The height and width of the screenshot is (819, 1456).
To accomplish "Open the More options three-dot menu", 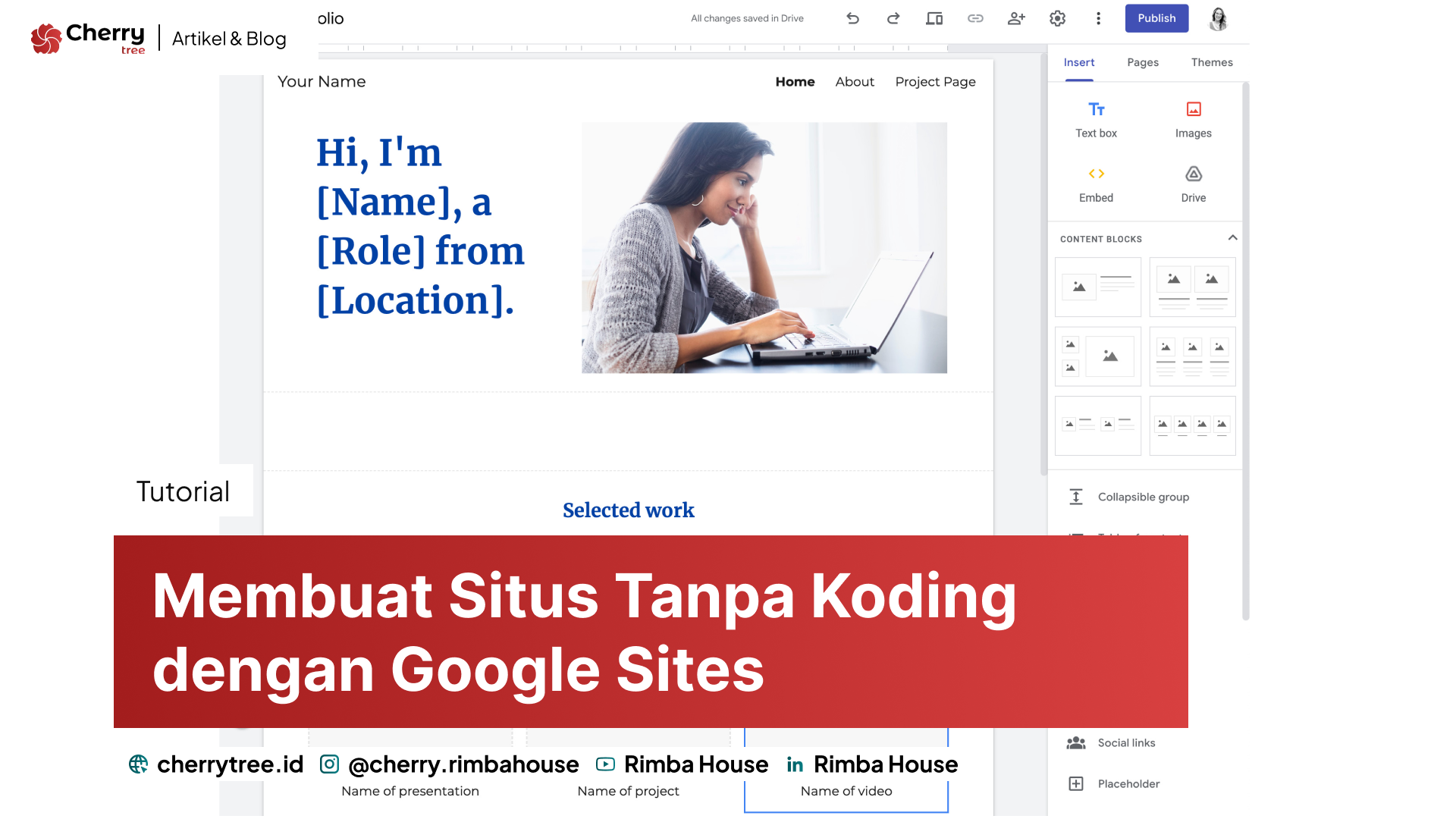I will click(x=1098, y=18).
